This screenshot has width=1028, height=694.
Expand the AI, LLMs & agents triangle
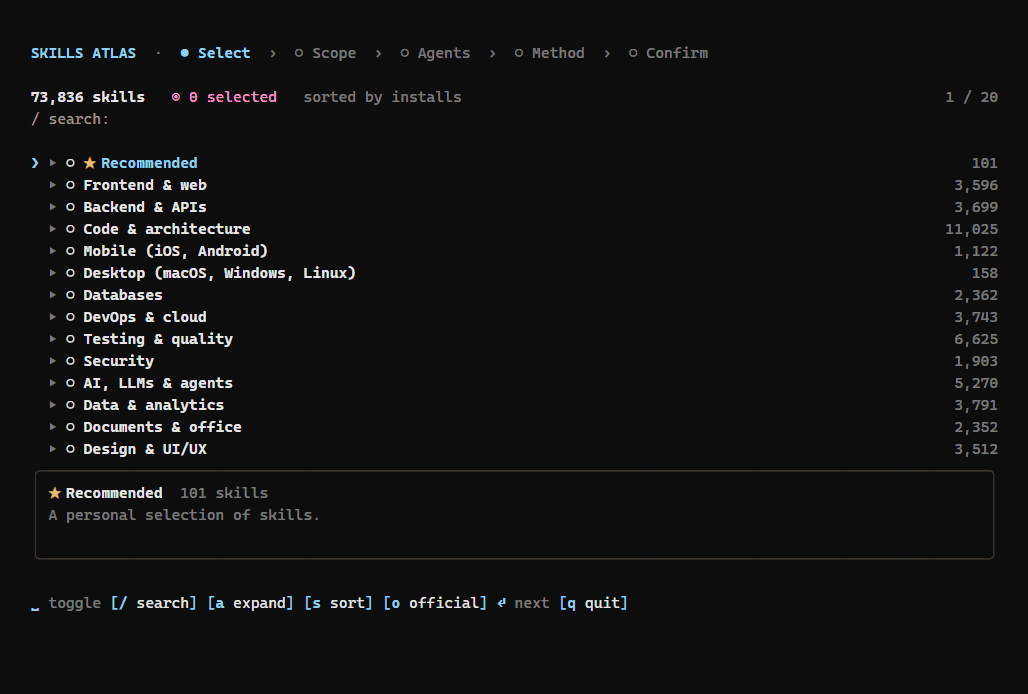tap(53, 383)
